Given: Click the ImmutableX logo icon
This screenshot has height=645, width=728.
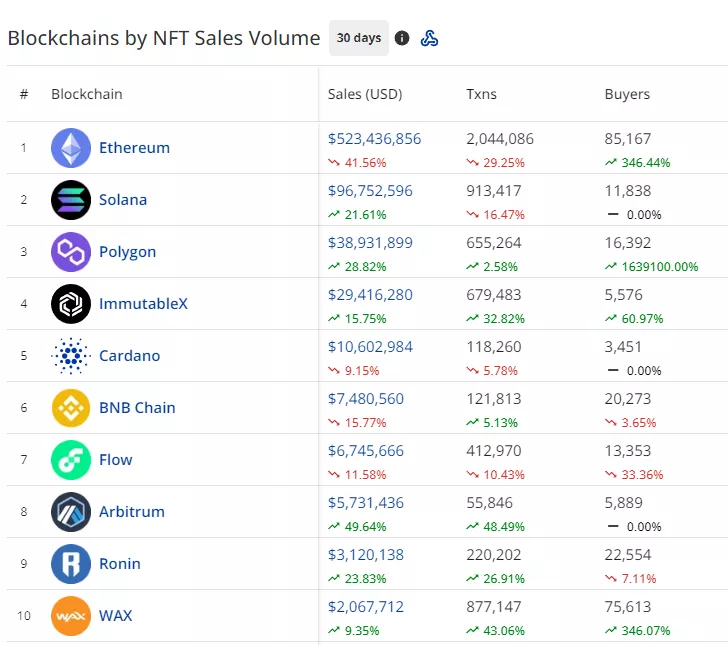Looking at the screenshot, I should point(71,304).
